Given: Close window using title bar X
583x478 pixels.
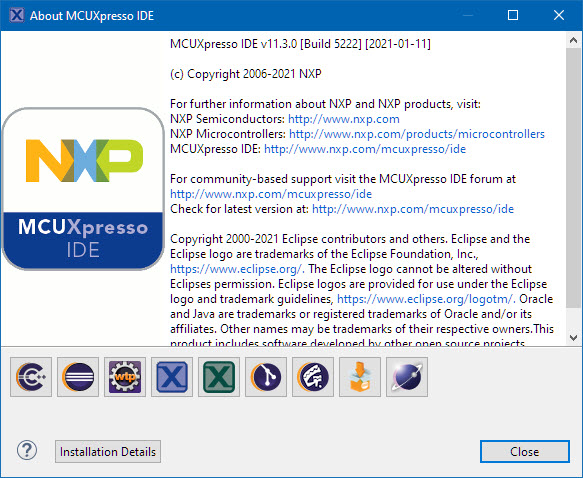Looking at the screenshot, I should (559, 15).
